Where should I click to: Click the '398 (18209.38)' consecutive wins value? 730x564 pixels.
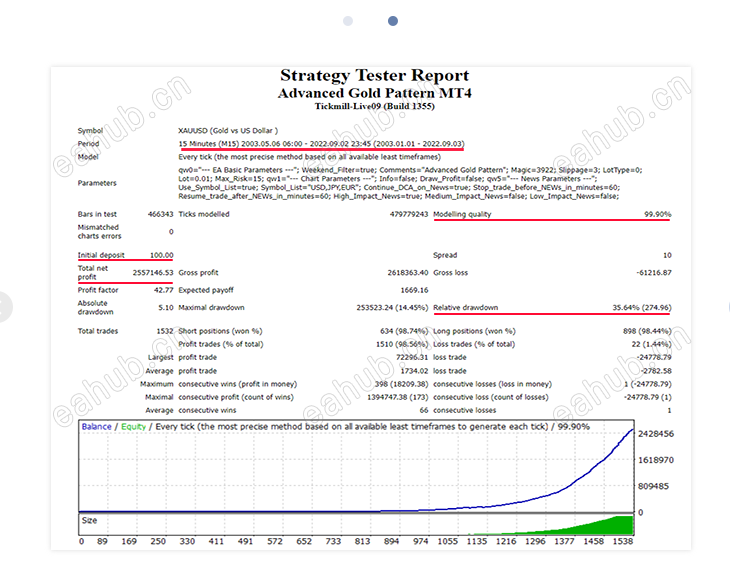click(x=401, y=384)
